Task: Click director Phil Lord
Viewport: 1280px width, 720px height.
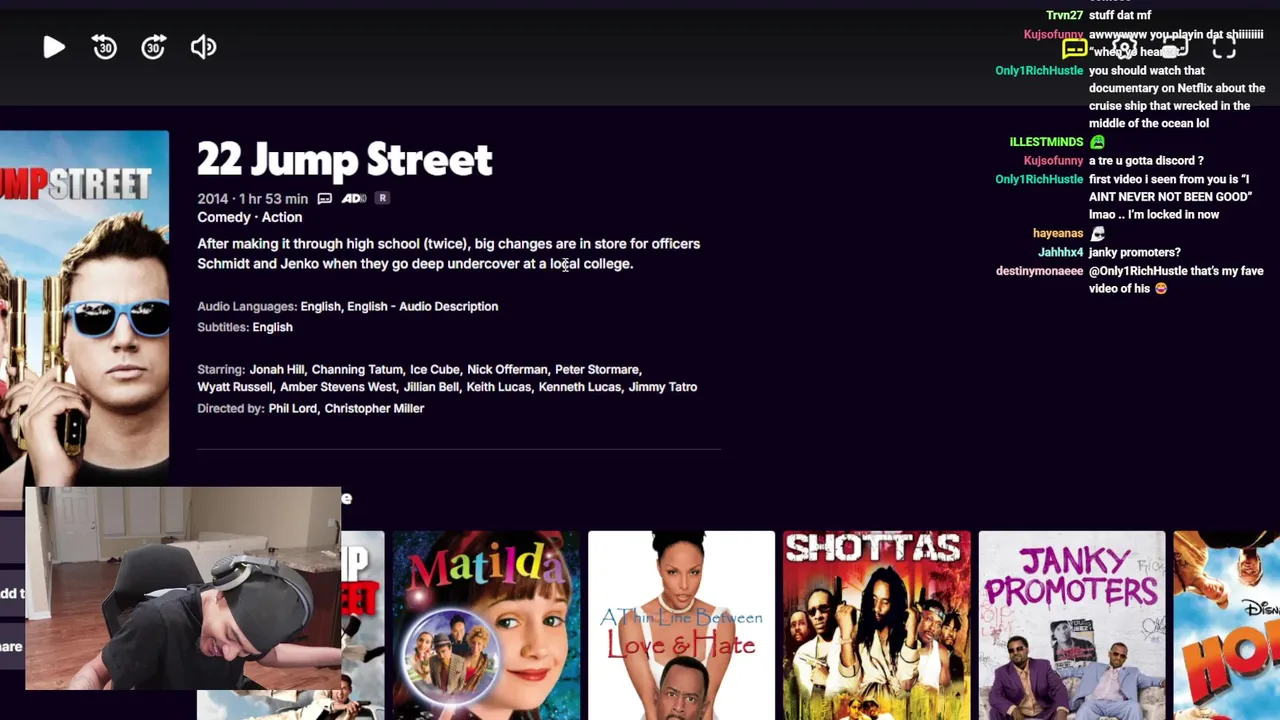Action: tap(293, 408)
